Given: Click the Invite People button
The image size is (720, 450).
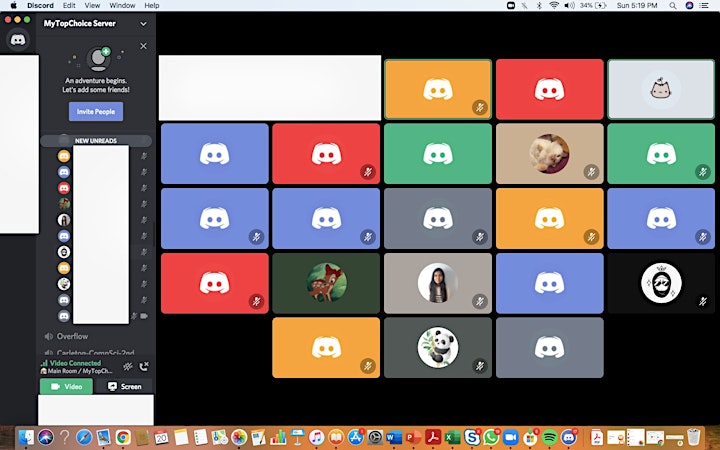Looking at the screenshot, I should (96, 112).
